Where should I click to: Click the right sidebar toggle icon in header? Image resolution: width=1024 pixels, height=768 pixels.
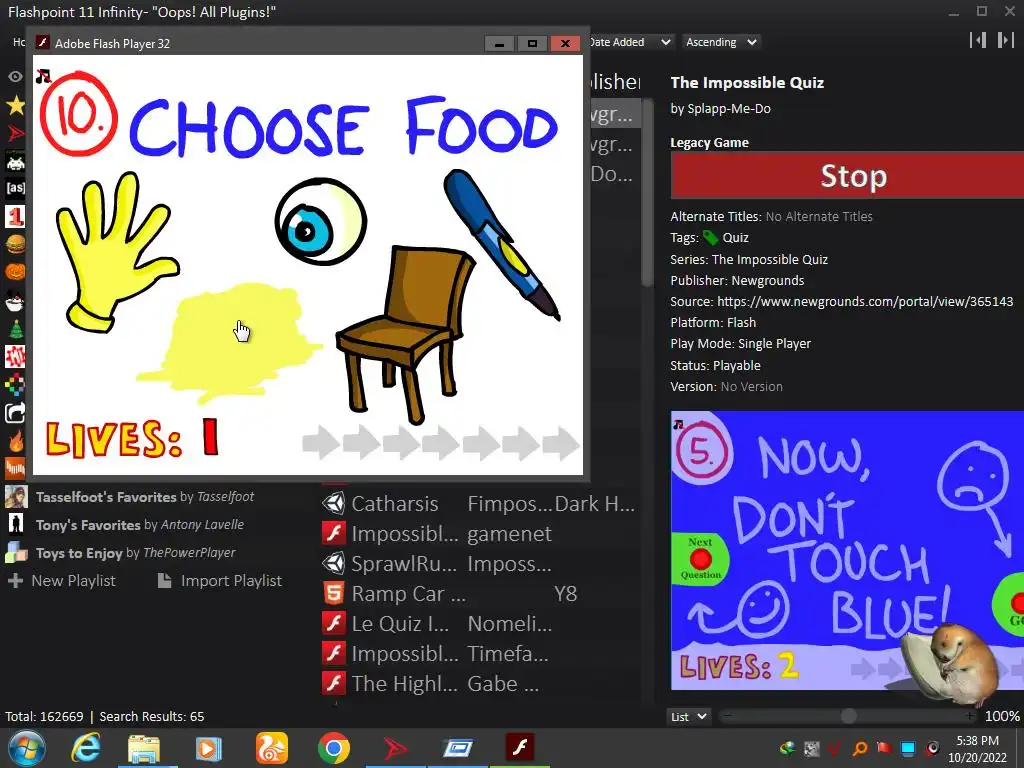click(x=1005, y=40)
